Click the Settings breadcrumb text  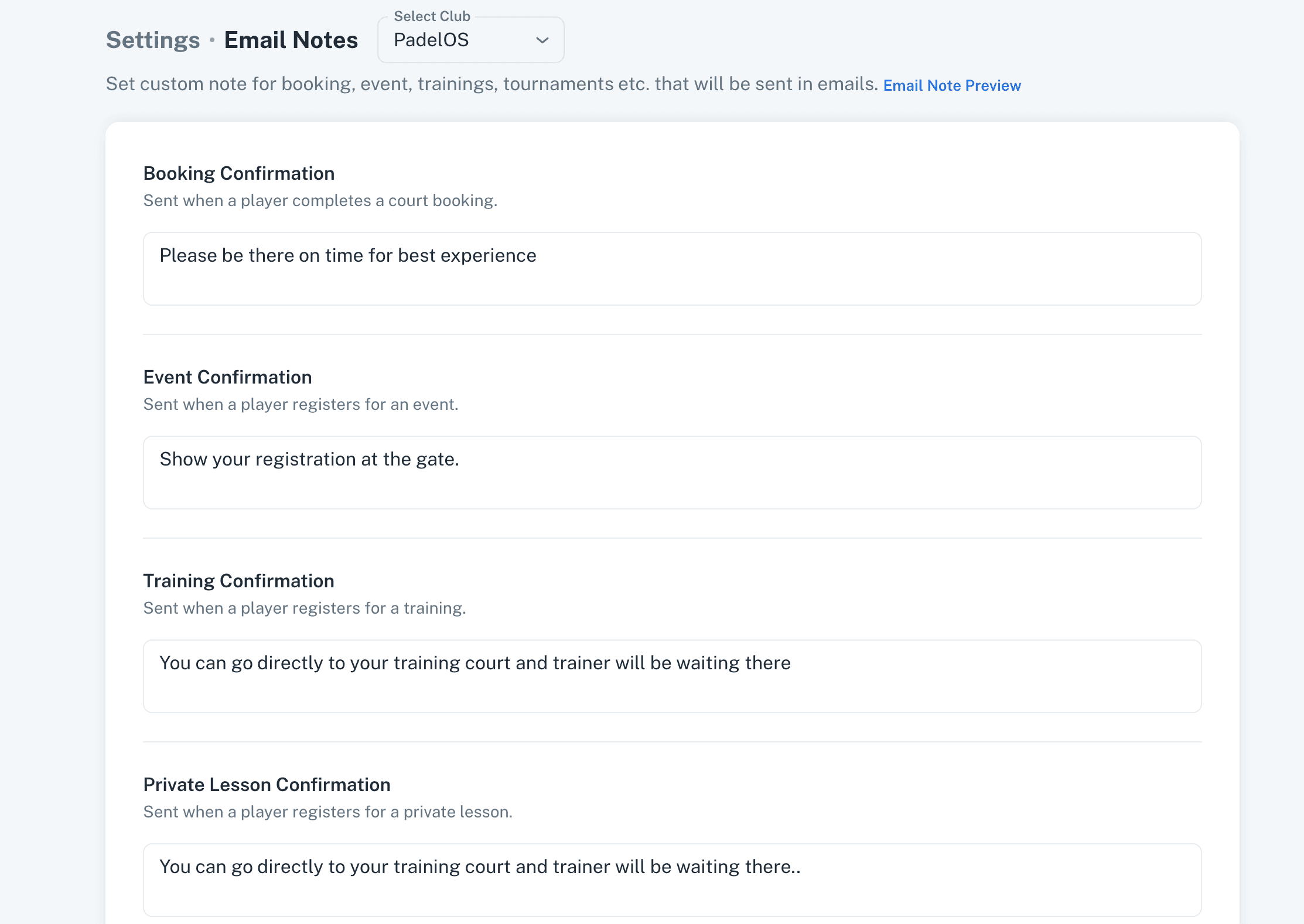click(153, 40)
